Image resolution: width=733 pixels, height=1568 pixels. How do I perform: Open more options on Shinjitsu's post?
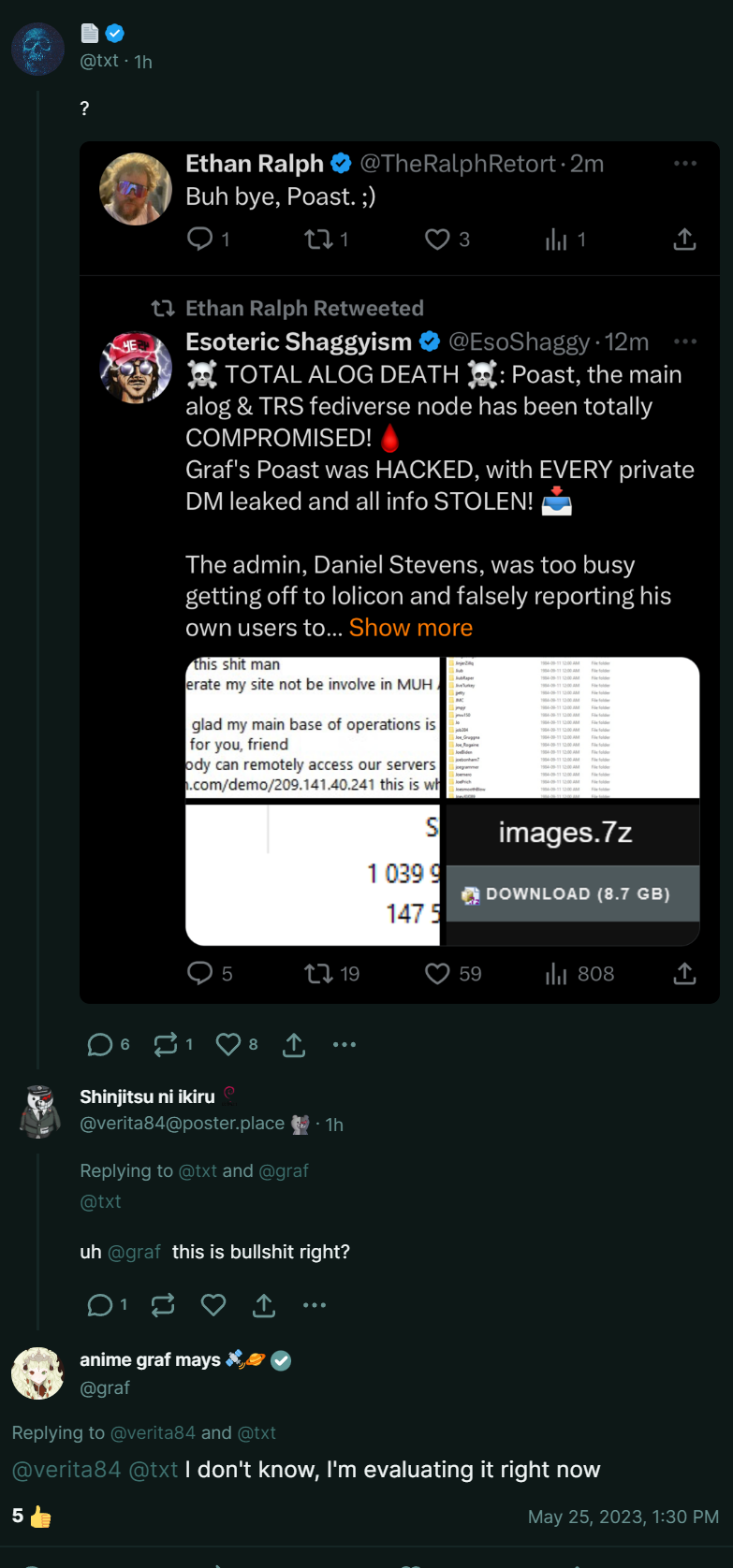tap(315, 1304)
